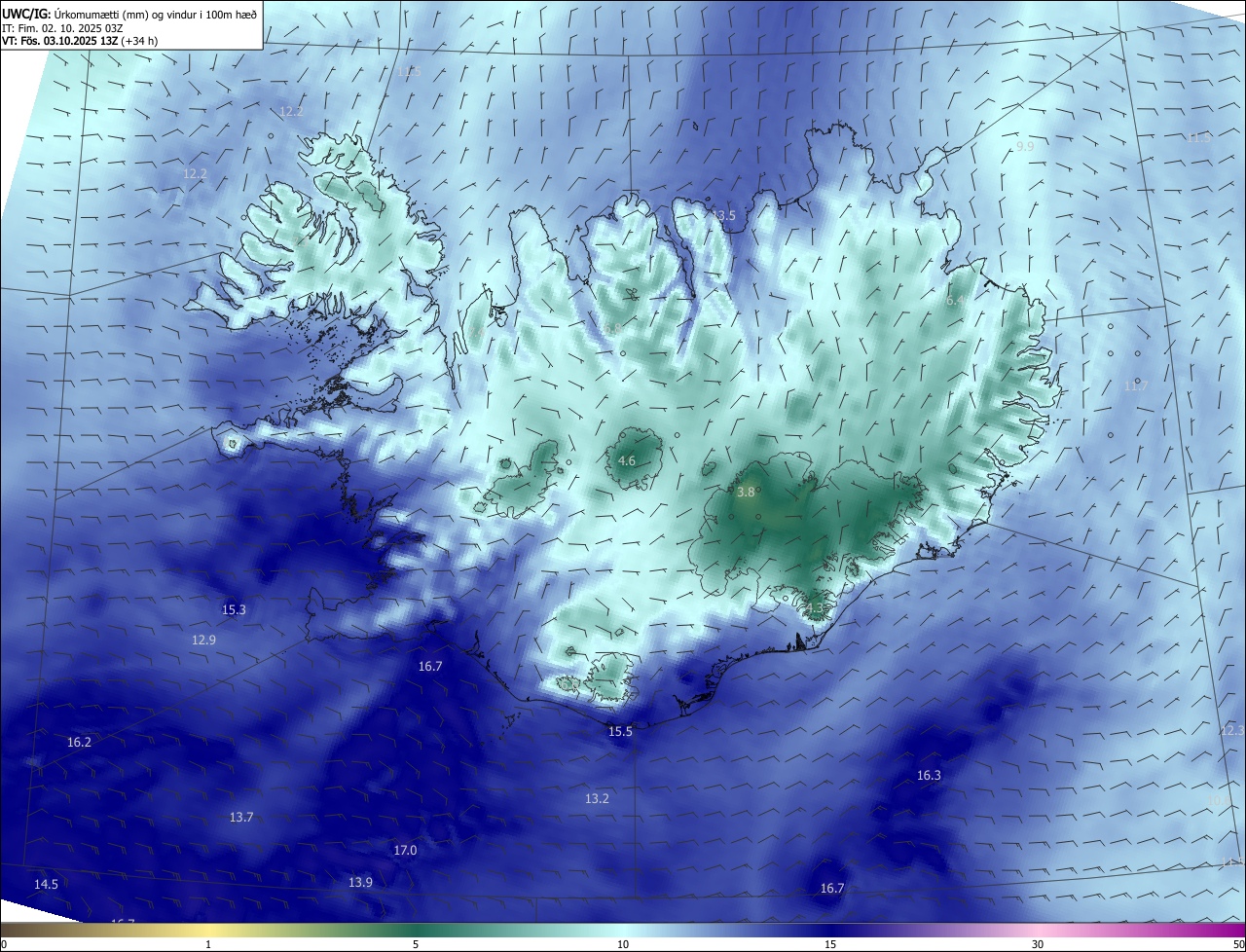
Task: Click the 15.3 value off the west coast
Action: pos(234,609)
